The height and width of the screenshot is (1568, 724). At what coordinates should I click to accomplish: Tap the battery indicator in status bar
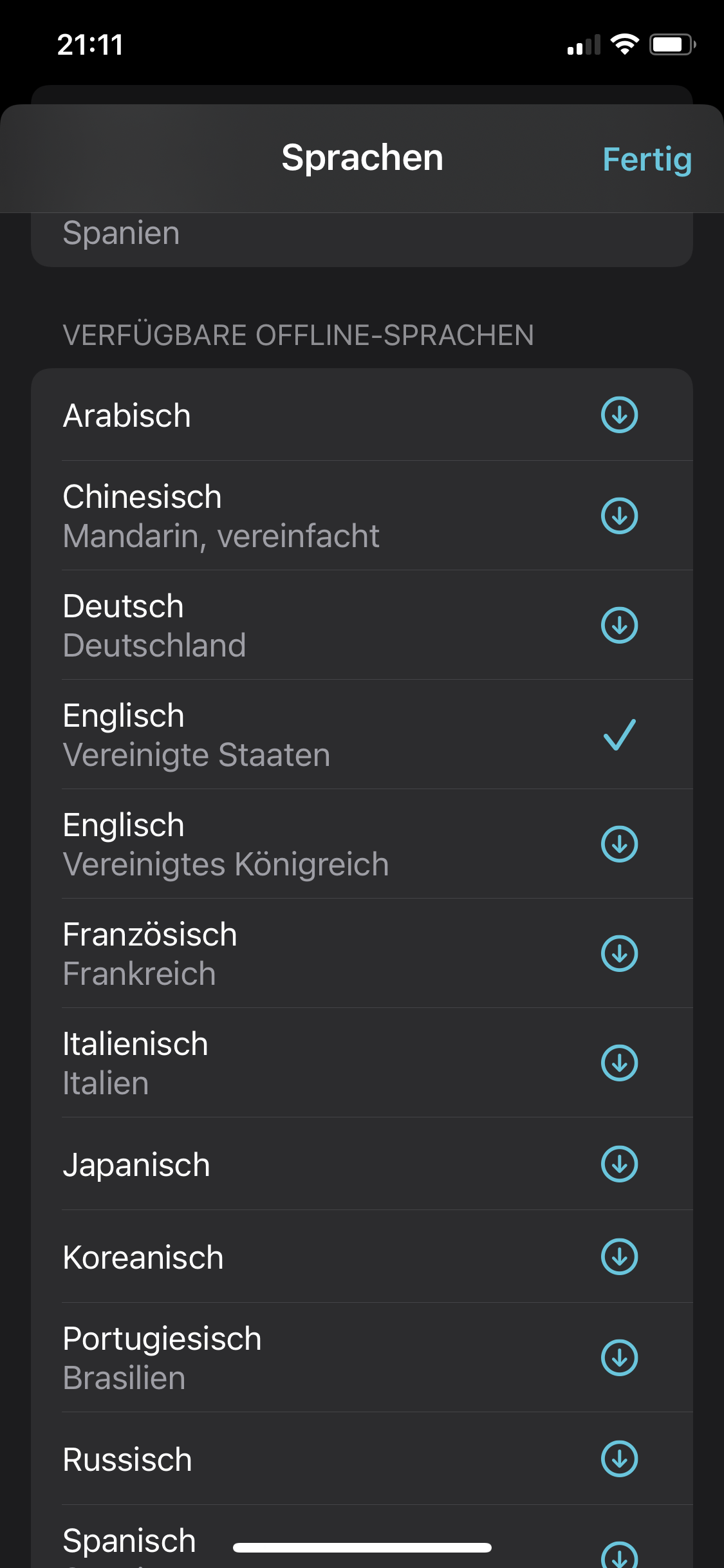672,44
